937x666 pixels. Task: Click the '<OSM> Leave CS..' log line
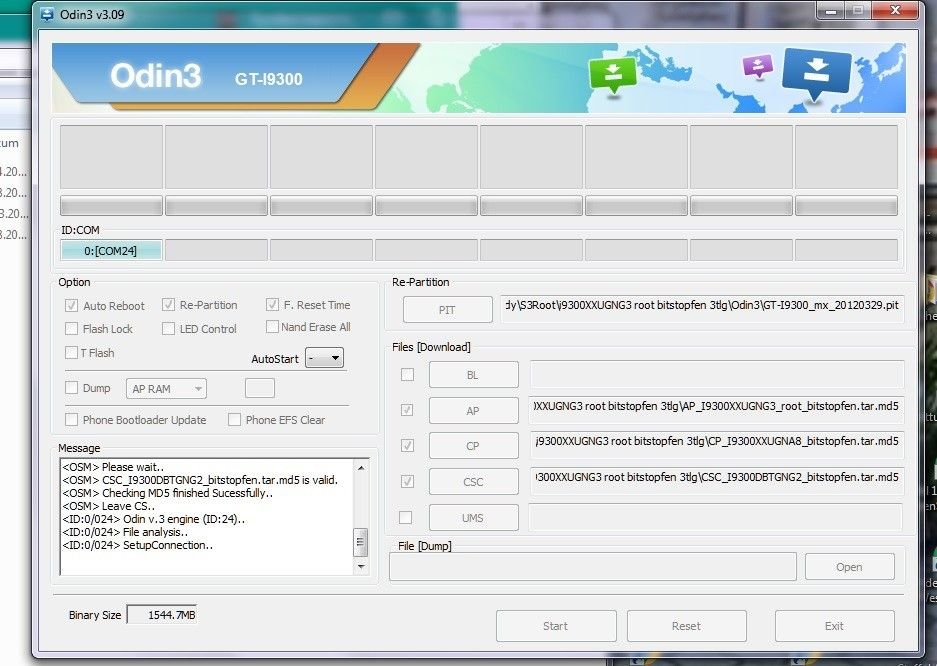[108, 507]
